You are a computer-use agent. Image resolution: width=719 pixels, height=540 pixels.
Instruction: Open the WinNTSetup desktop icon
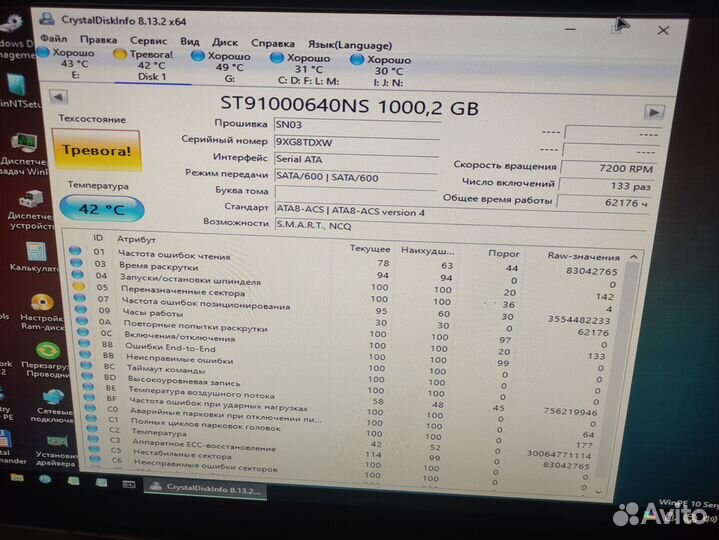tap(18, 92)
